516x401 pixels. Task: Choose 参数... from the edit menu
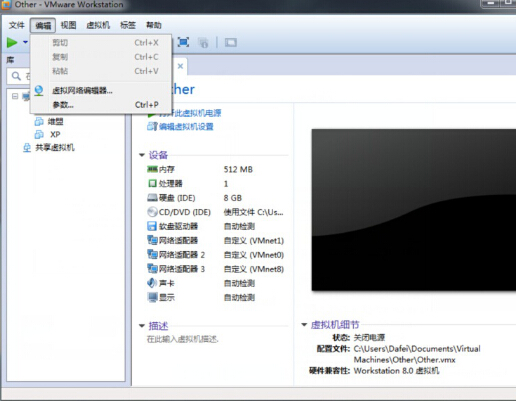[x=101, y=105]
